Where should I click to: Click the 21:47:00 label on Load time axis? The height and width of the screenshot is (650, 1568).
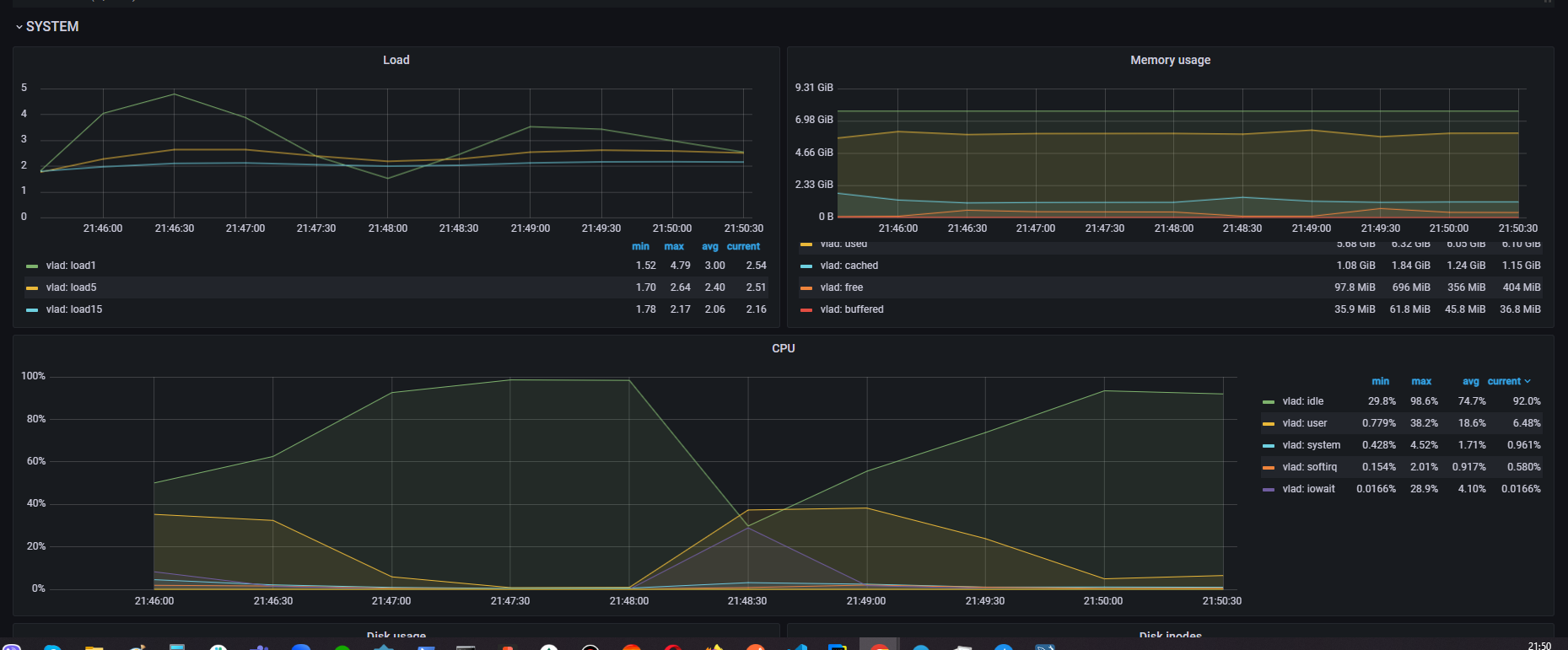point(245,228)
